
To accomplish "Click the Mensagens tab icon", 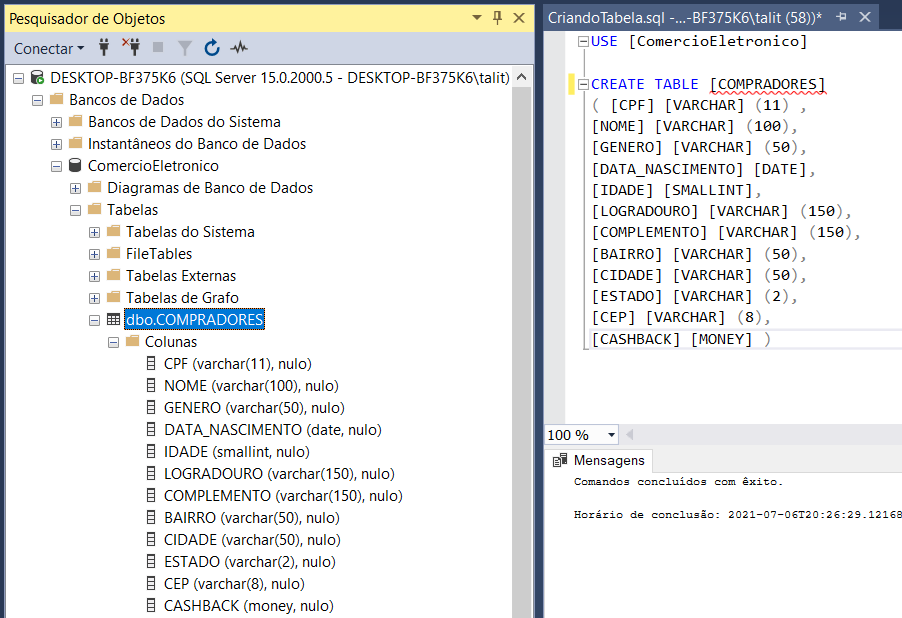I will click(x=560, y=460).
